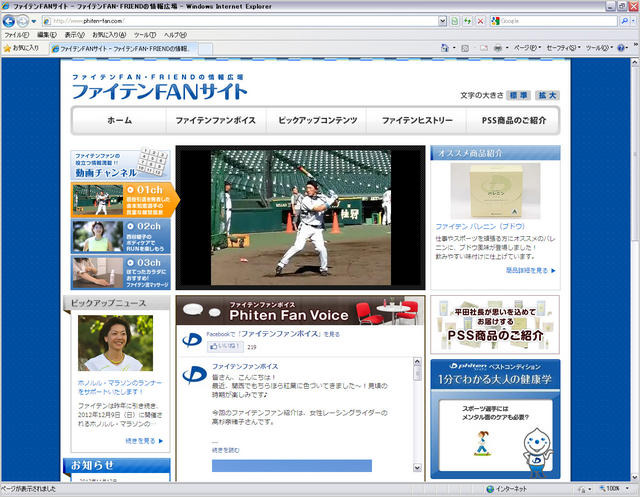Click down arrow of Fan Voice feed scrollbar
Image resolution: width=640 pixels, height=497 pixels.
tap(417, 468)
